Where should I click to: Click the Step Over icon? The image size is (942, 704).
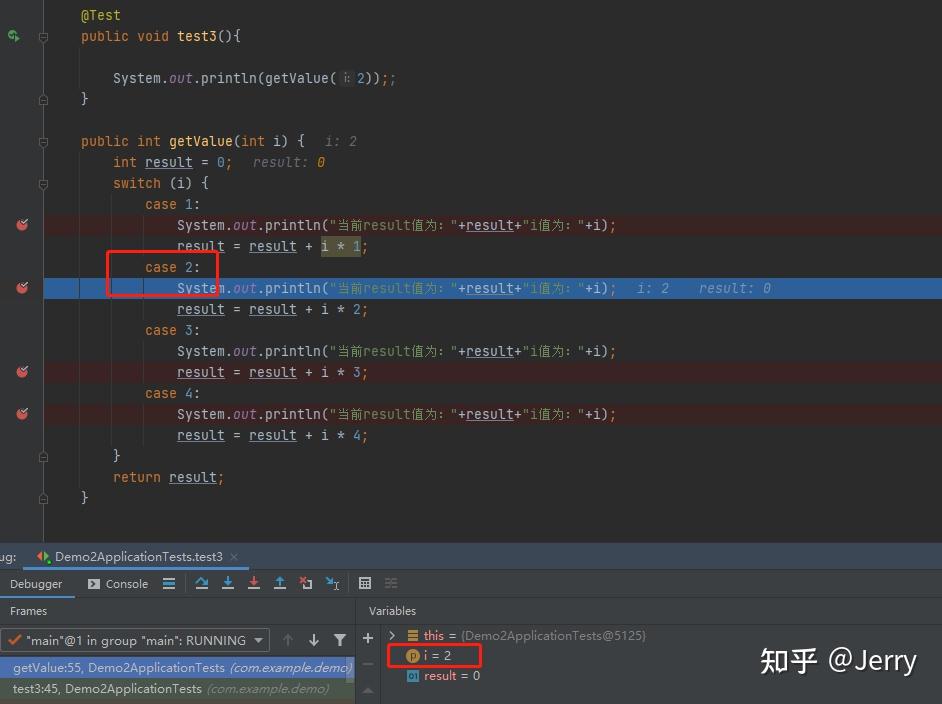(x=202, y=583)
